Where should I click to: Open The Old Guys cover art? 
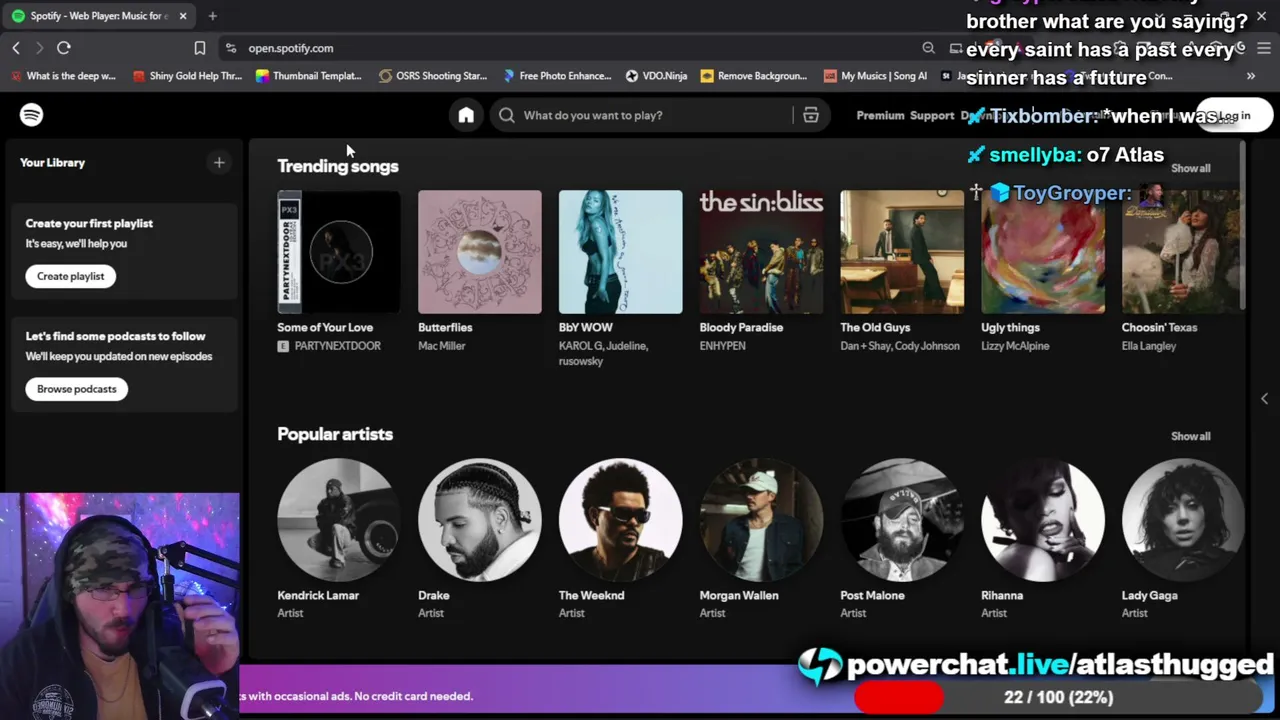[902, 252]
